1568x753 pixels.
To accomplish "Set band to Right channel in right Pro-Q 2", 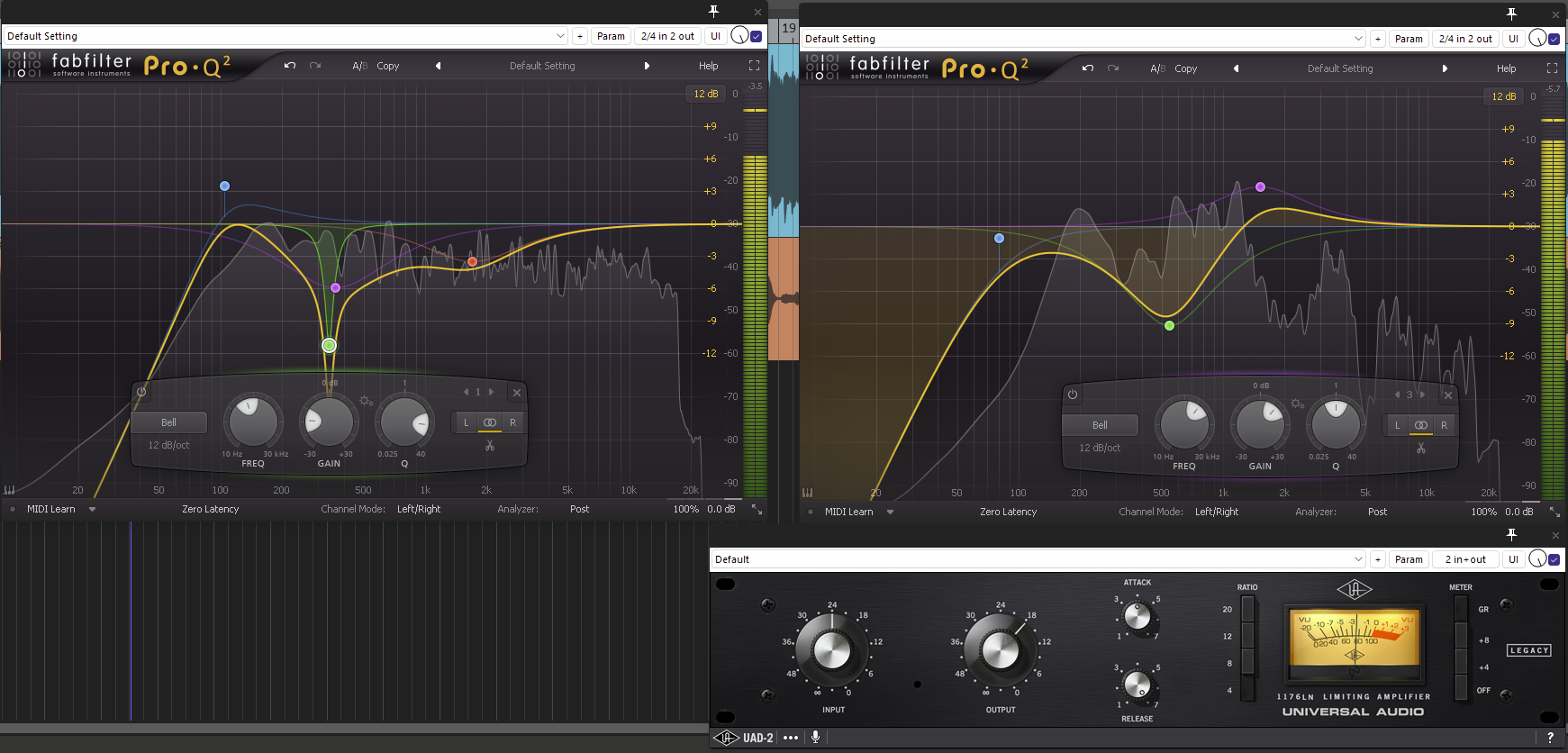I will tap(1444, 425).
